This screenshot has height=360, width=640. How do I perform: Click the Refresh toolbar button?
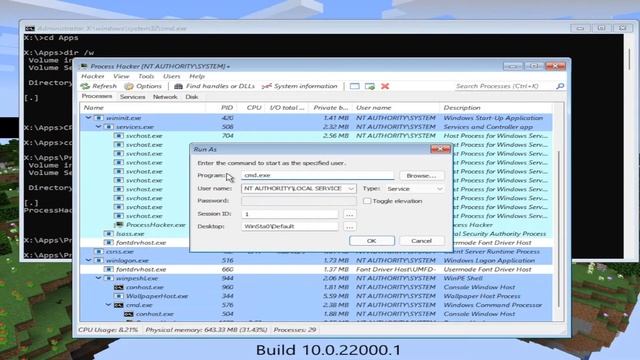click(99, 86)
